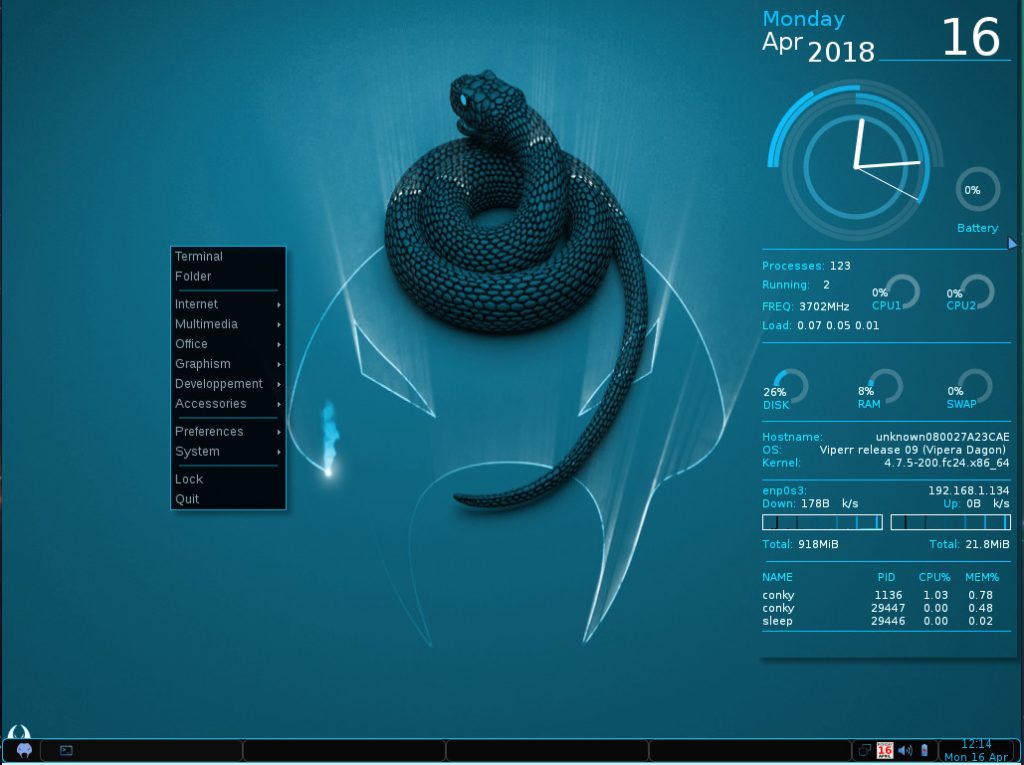Click the volume speaker tray icon
This screenshot has height=765, width=1024.
(905, 750)
